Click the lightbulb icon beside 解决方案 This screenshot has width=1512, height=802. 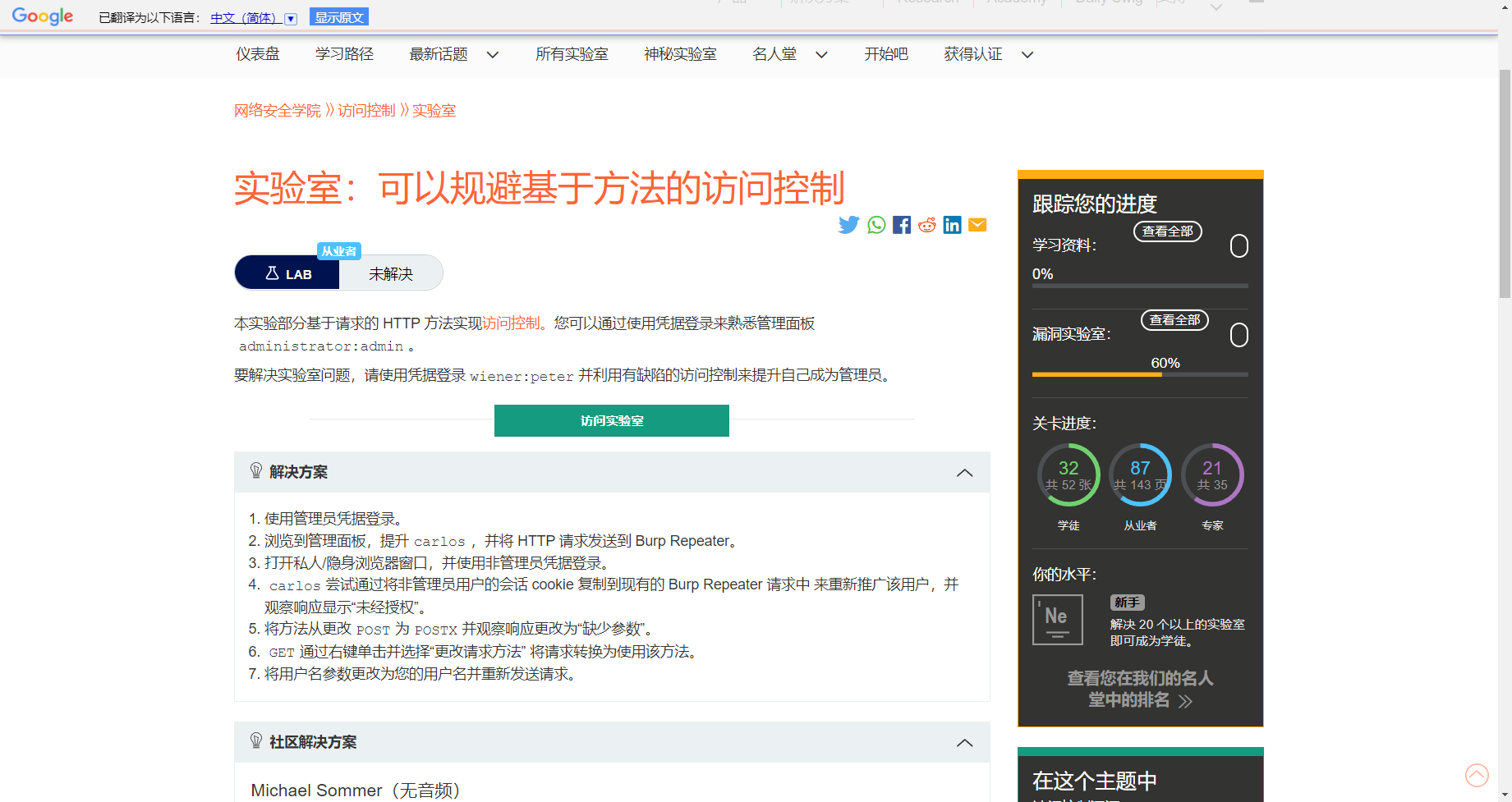(x=256, y=471)
